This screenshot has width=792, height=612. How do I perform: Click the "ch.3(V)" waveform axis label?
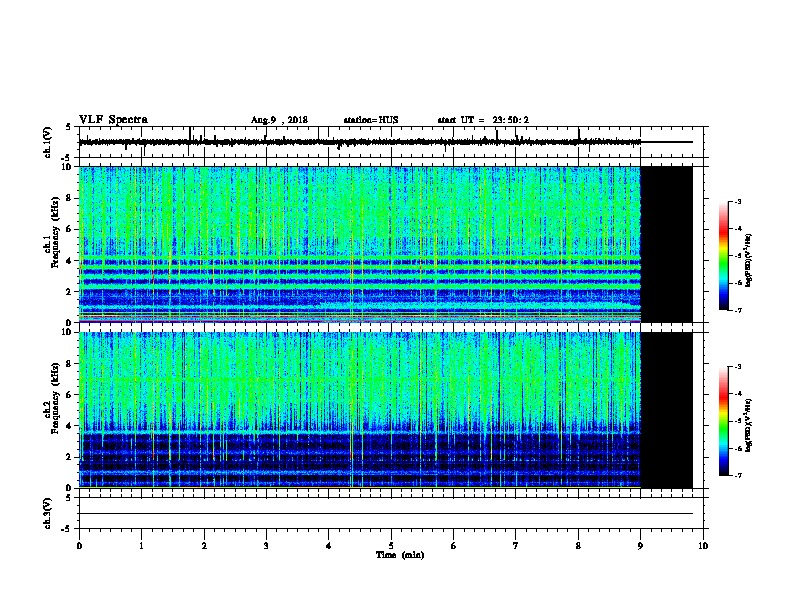tap(47, 513)
